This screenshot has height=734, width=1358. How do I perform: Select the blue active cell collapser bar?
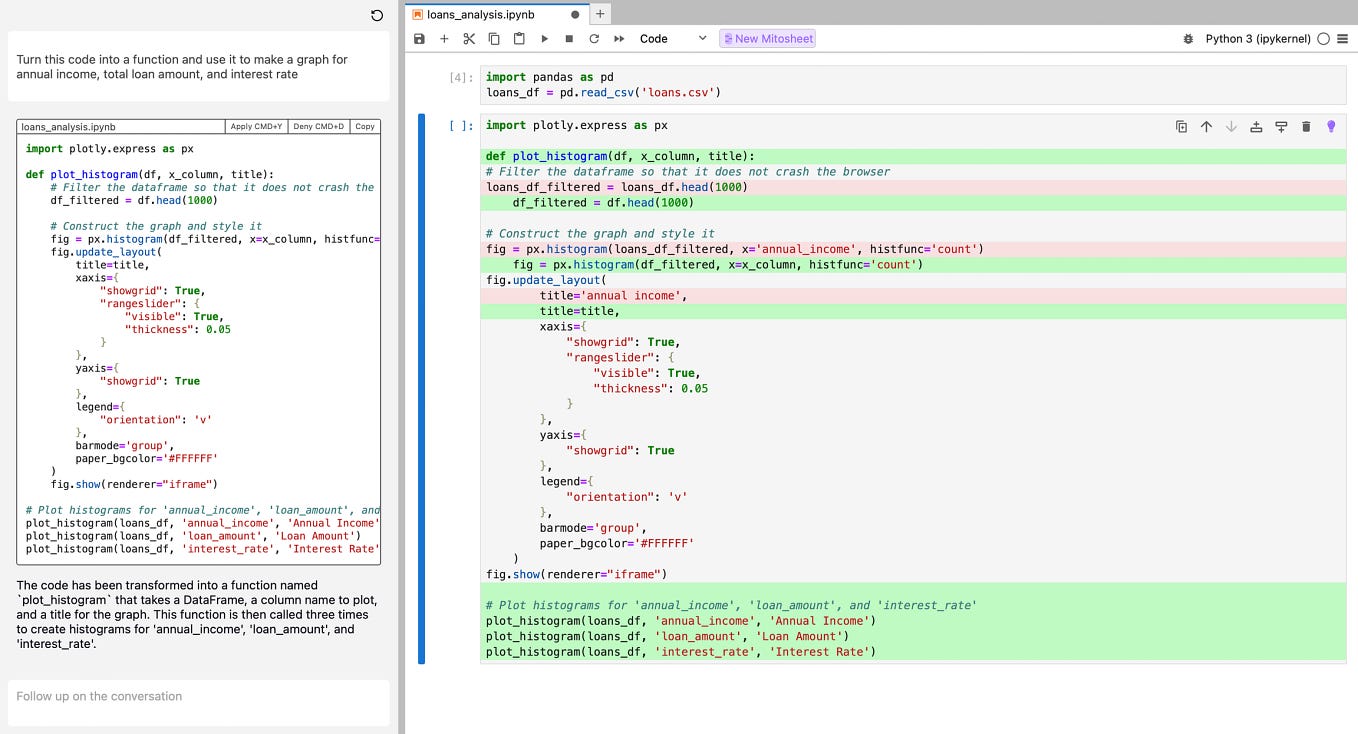click(x=421, y=389)
